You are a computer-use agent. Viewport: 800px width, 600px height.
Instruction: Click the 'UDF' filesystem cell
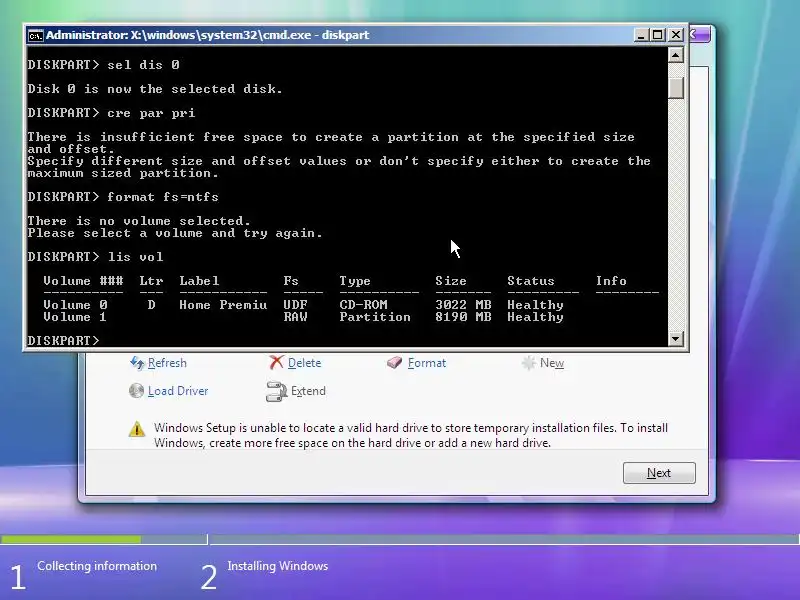click(295, 305)
